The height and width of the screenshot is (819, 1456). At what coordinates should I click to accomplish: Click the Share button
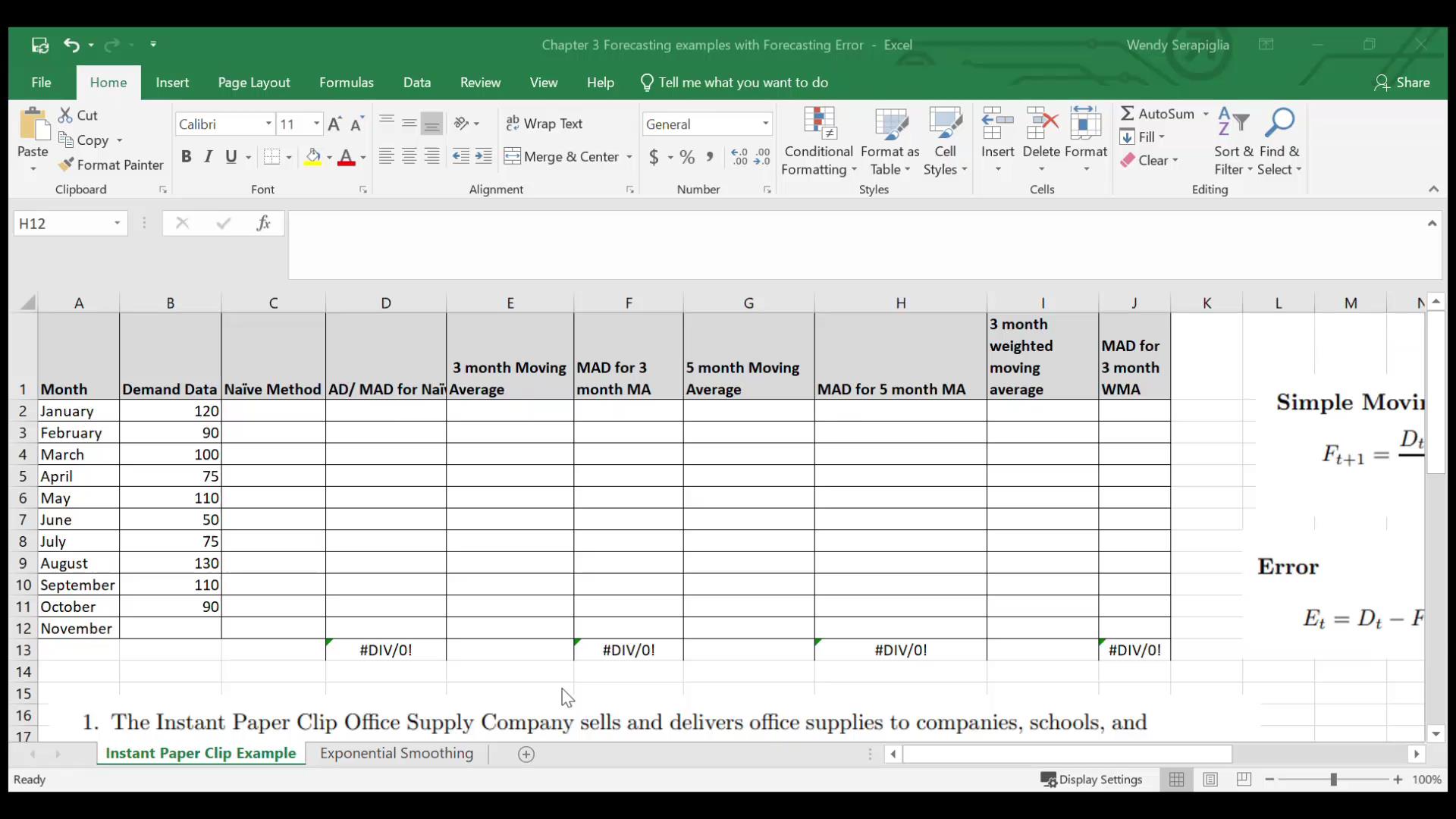pos(1401,83)
